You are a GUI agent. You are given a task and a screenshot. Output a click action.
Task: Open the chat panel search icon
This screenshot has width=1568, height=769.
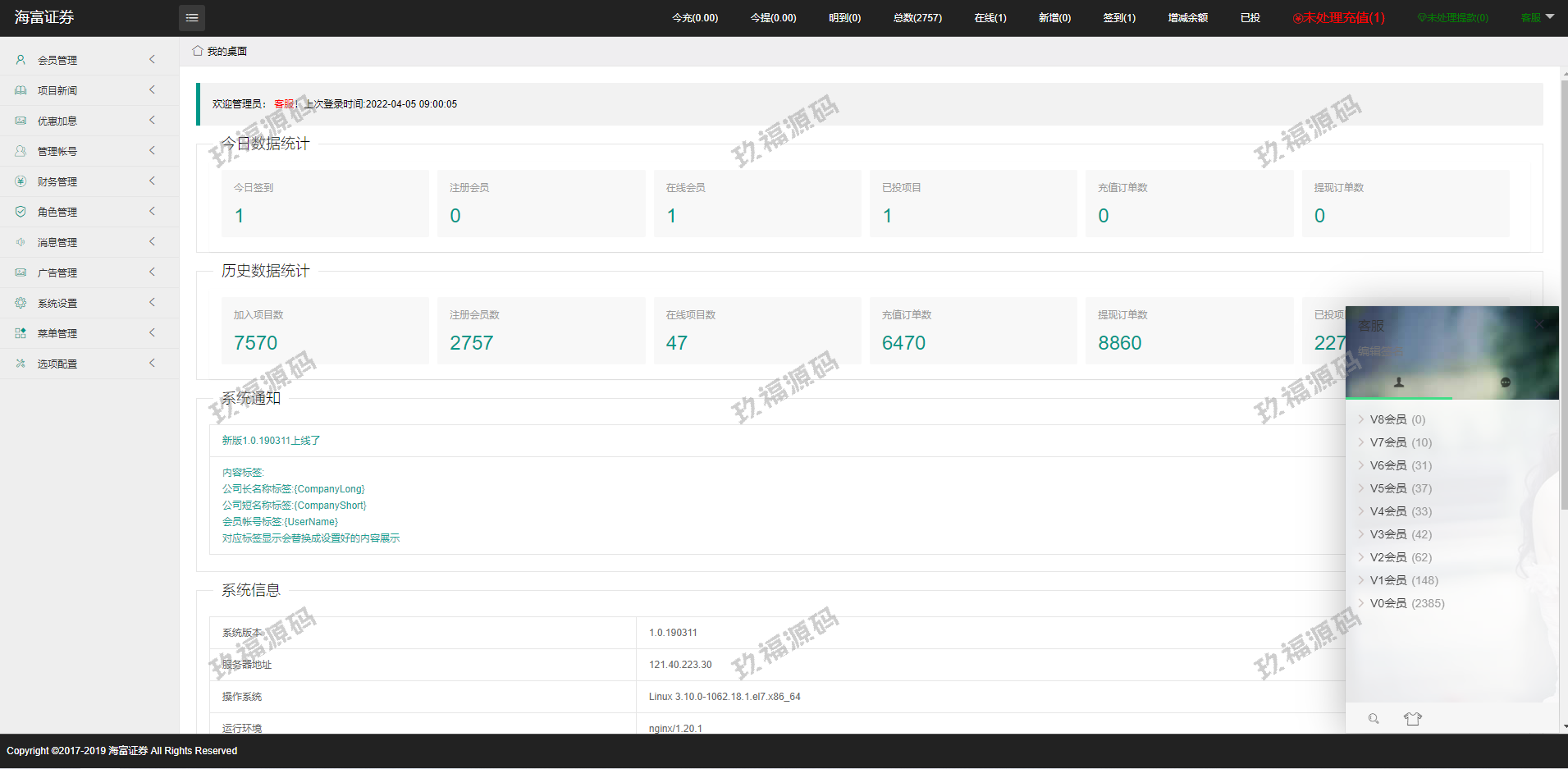(x=1374, y=719)
